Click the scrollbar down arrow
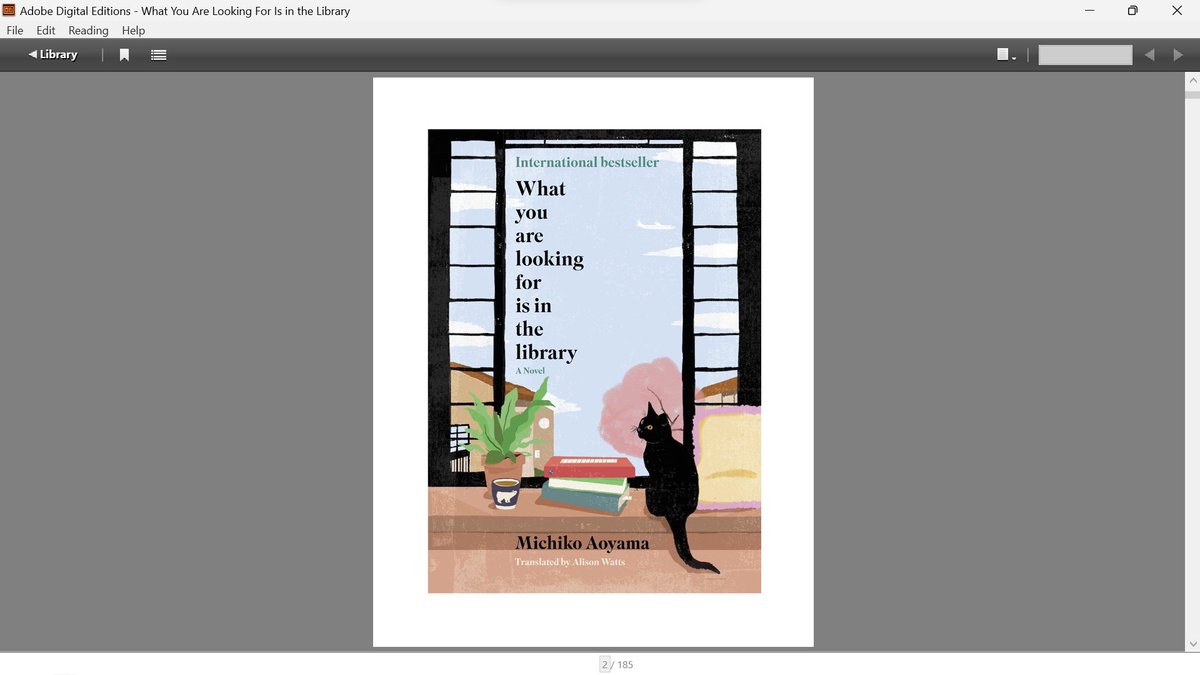This screenshot has height=675, width=1200. click(1191, 643)
